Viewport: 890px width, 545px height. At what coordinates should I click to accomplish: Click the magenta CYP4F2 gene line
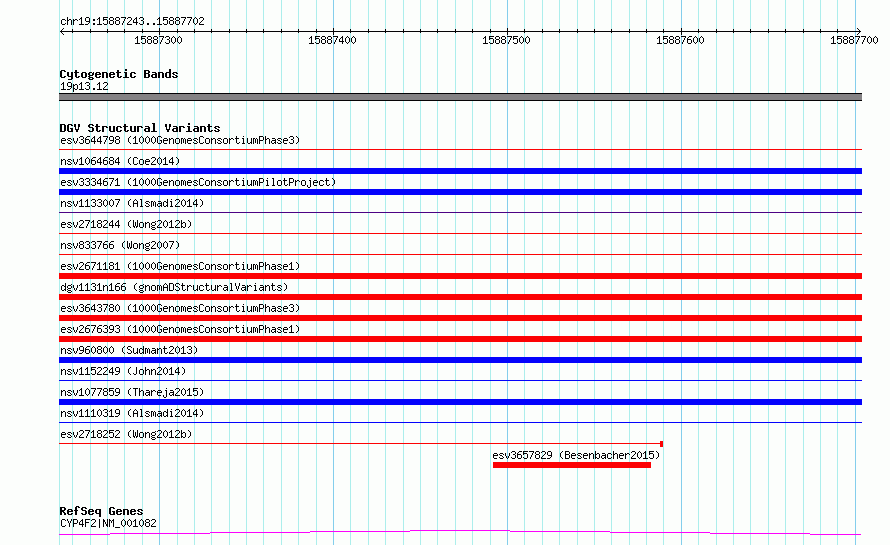click(x=460, y=533)
